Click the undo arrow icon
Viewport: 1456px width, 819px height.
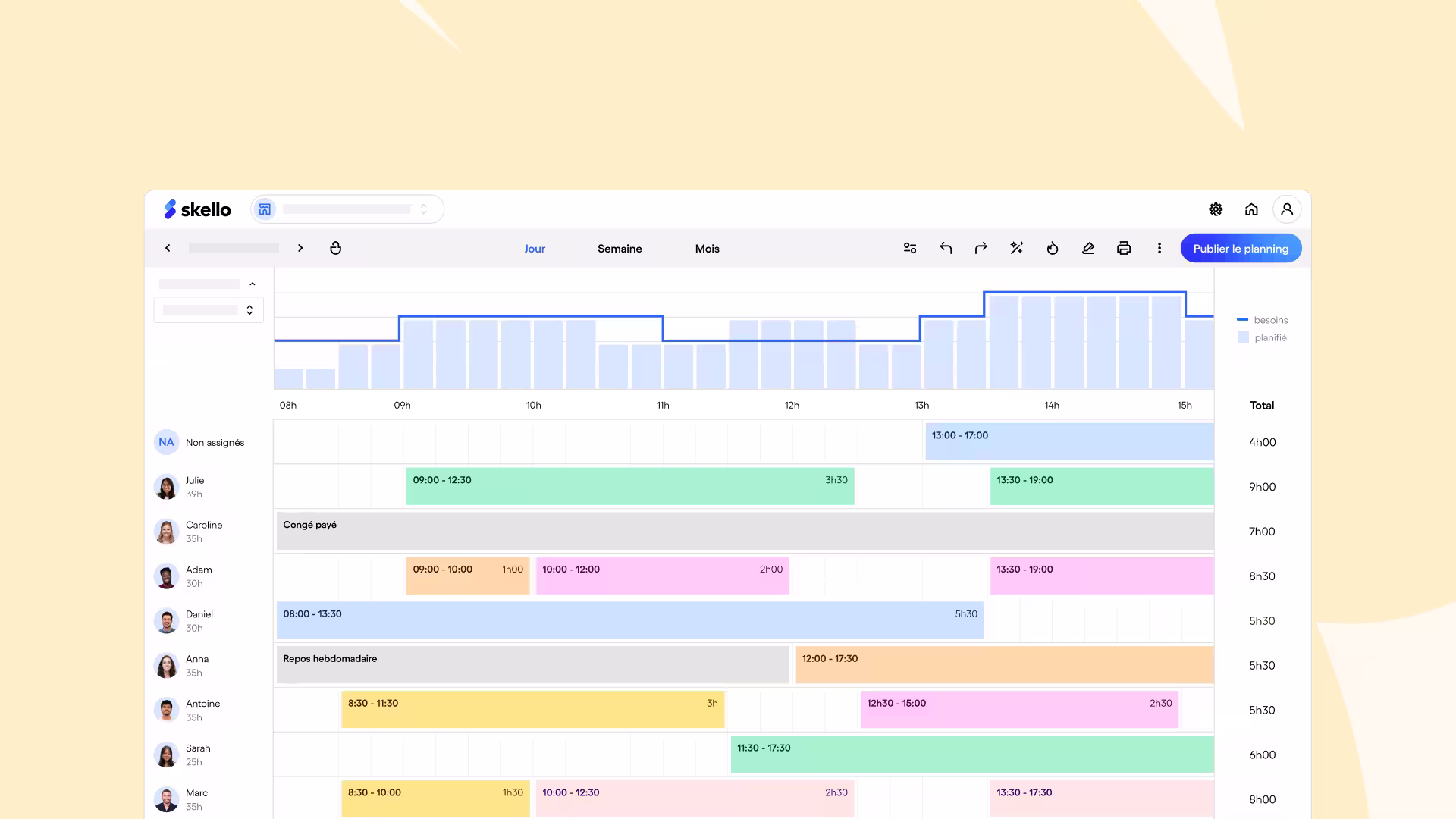[x=946, y=248]
